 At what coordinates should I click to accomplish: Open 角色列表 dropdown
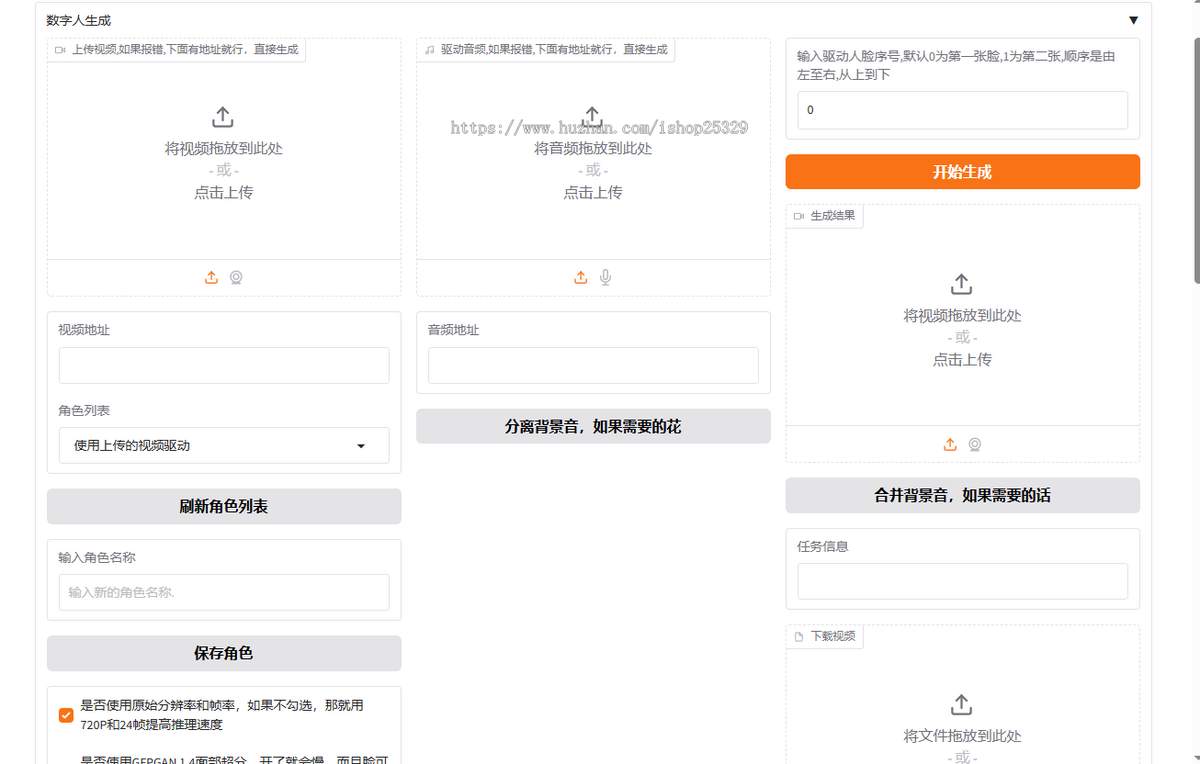[224, 446]
